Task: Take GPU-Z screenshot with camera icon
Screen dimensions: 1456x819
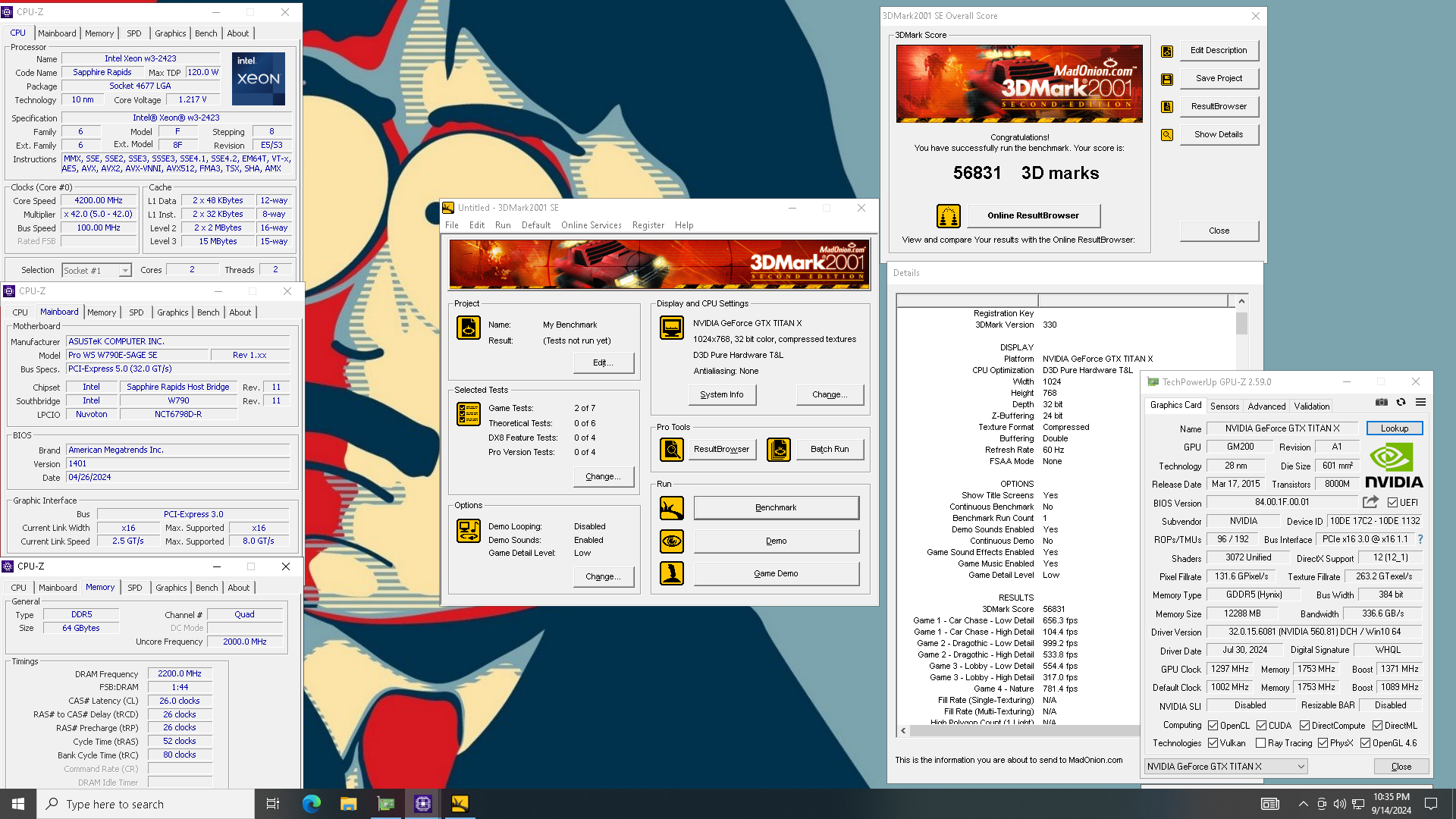Action: tap(1382, 403)
